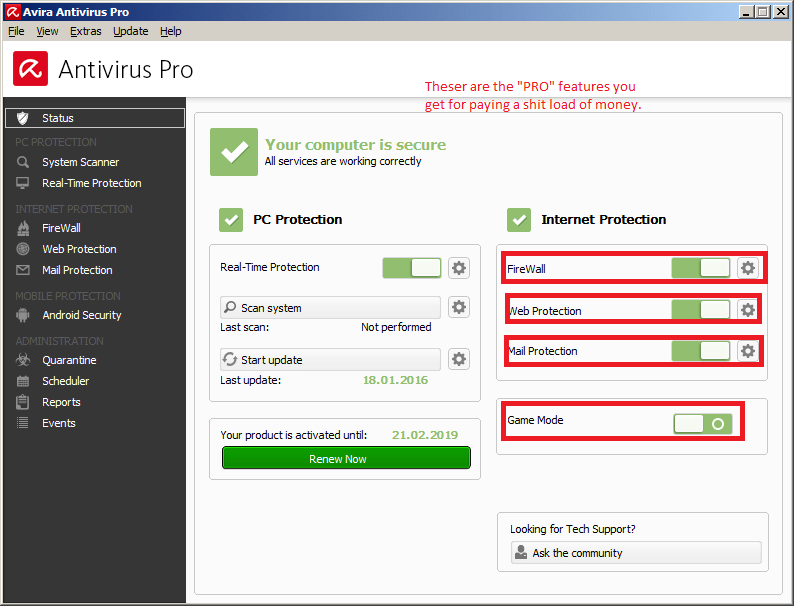Click the Renew Now button

346,458
